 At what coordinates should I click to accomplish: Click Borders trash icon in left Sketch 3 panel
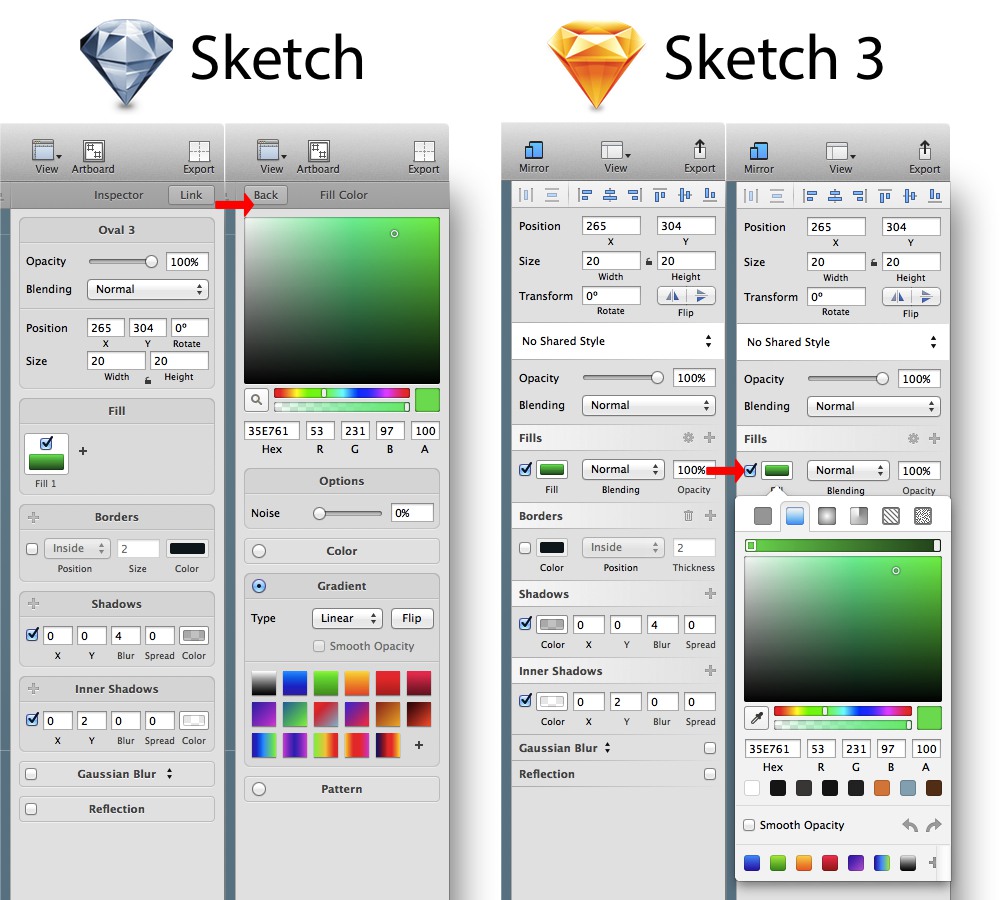click(688, 515)
